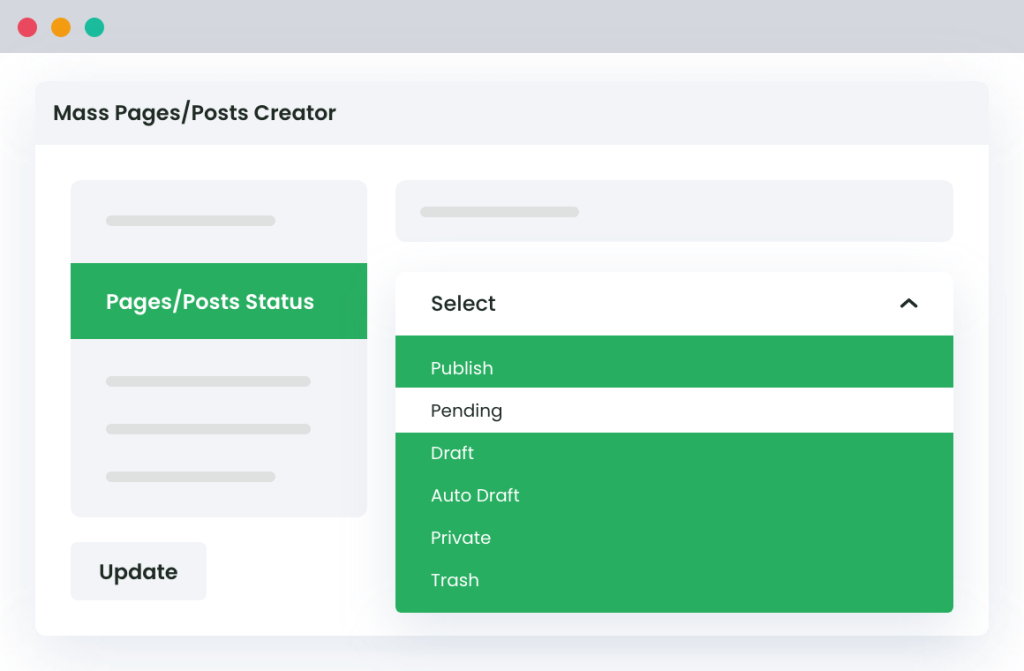Choose Trash from the status list
Viewport: 1024px width, 671px height.
click(x=674, y=580)
